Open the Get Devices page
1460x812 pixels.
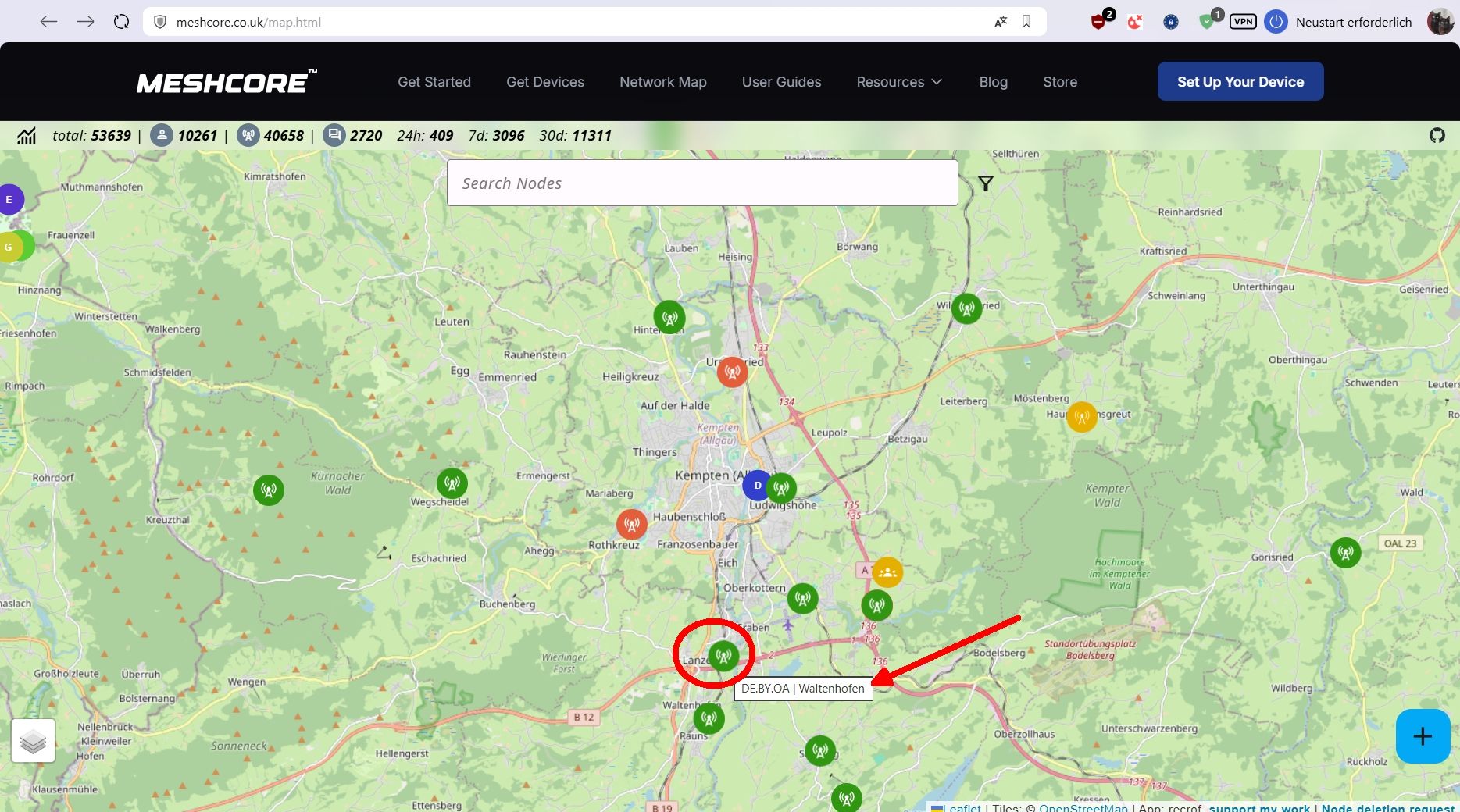pyautogui.click(x=545, y=82)
